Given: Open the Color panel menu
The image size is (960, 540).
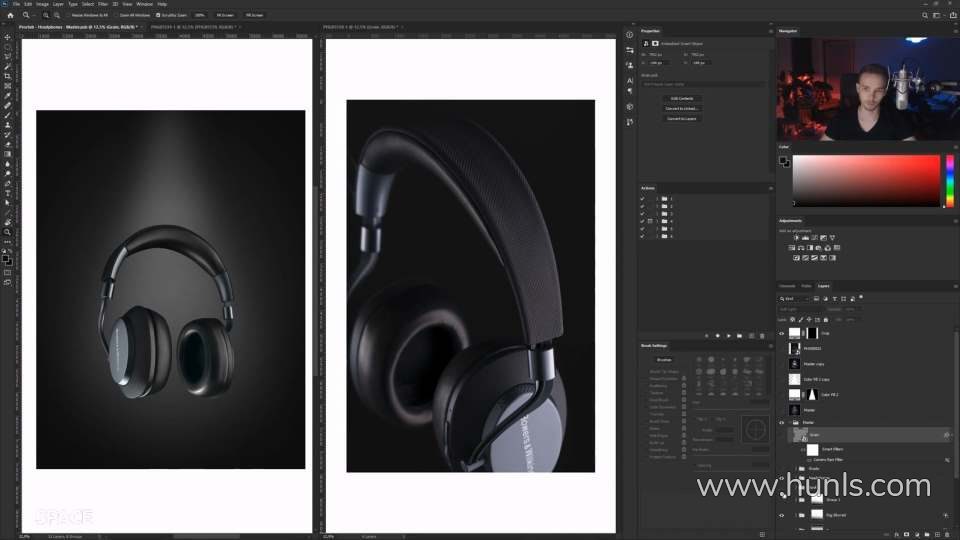Looking at the screenshot, I should pyautogui.click(x=954, y=147).
